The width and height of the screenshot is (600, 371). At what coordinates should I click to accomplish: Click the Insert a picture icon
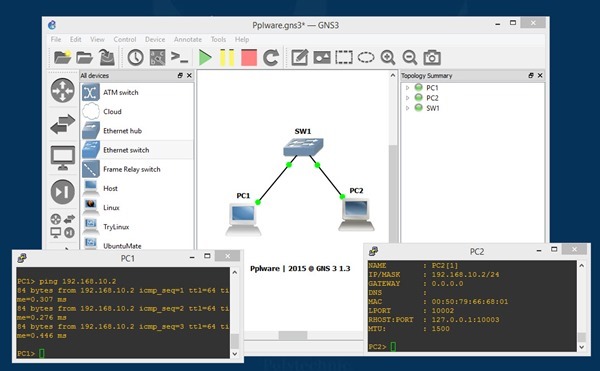coord(322,58)
